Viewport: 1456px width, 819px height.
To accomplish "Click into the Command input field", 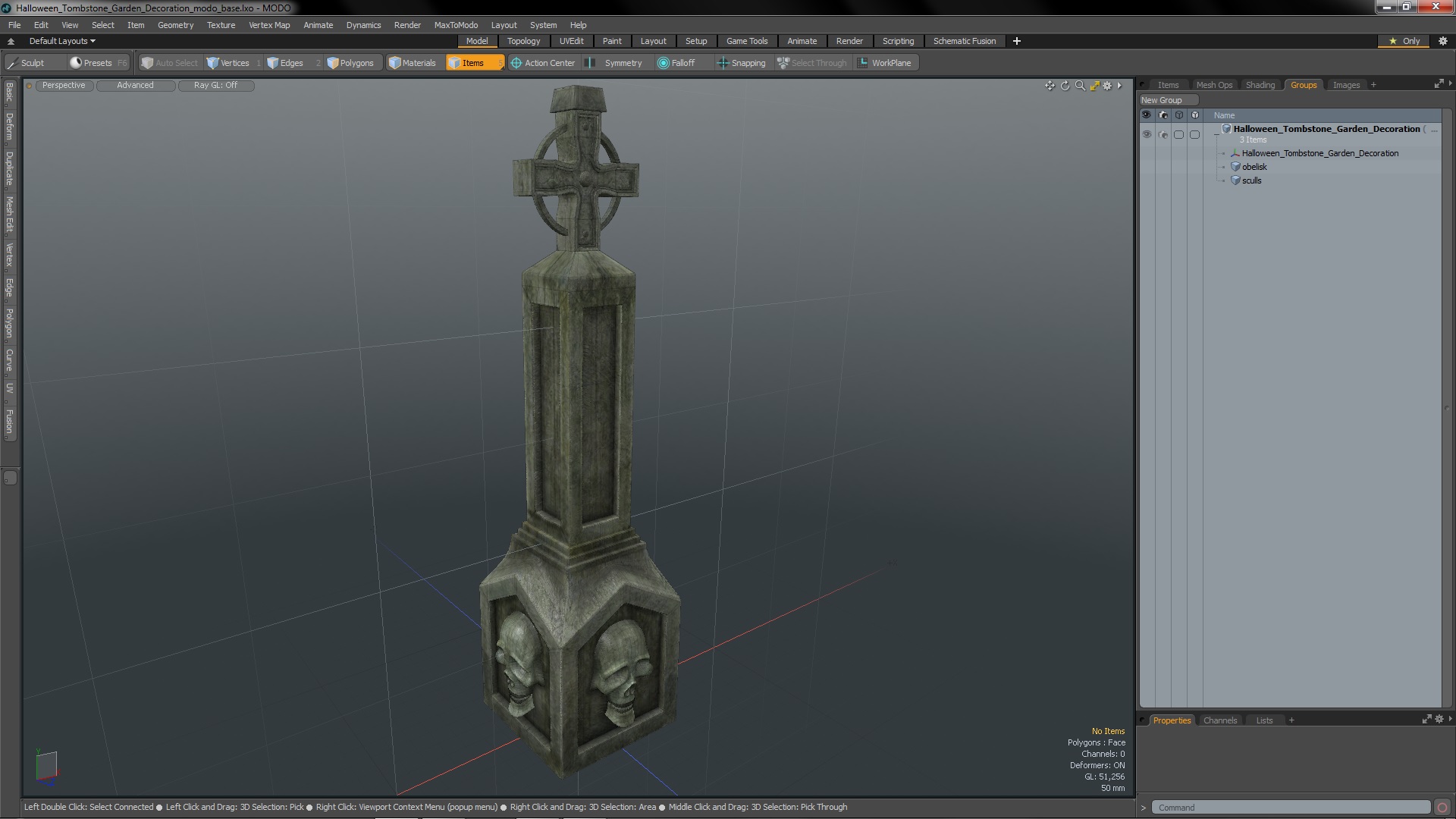I will point(1291,808).
